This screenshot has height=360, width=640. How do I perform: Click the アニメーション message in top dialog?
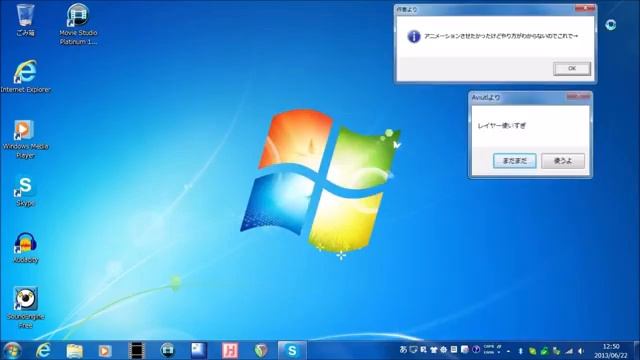(x=501, y=36)
